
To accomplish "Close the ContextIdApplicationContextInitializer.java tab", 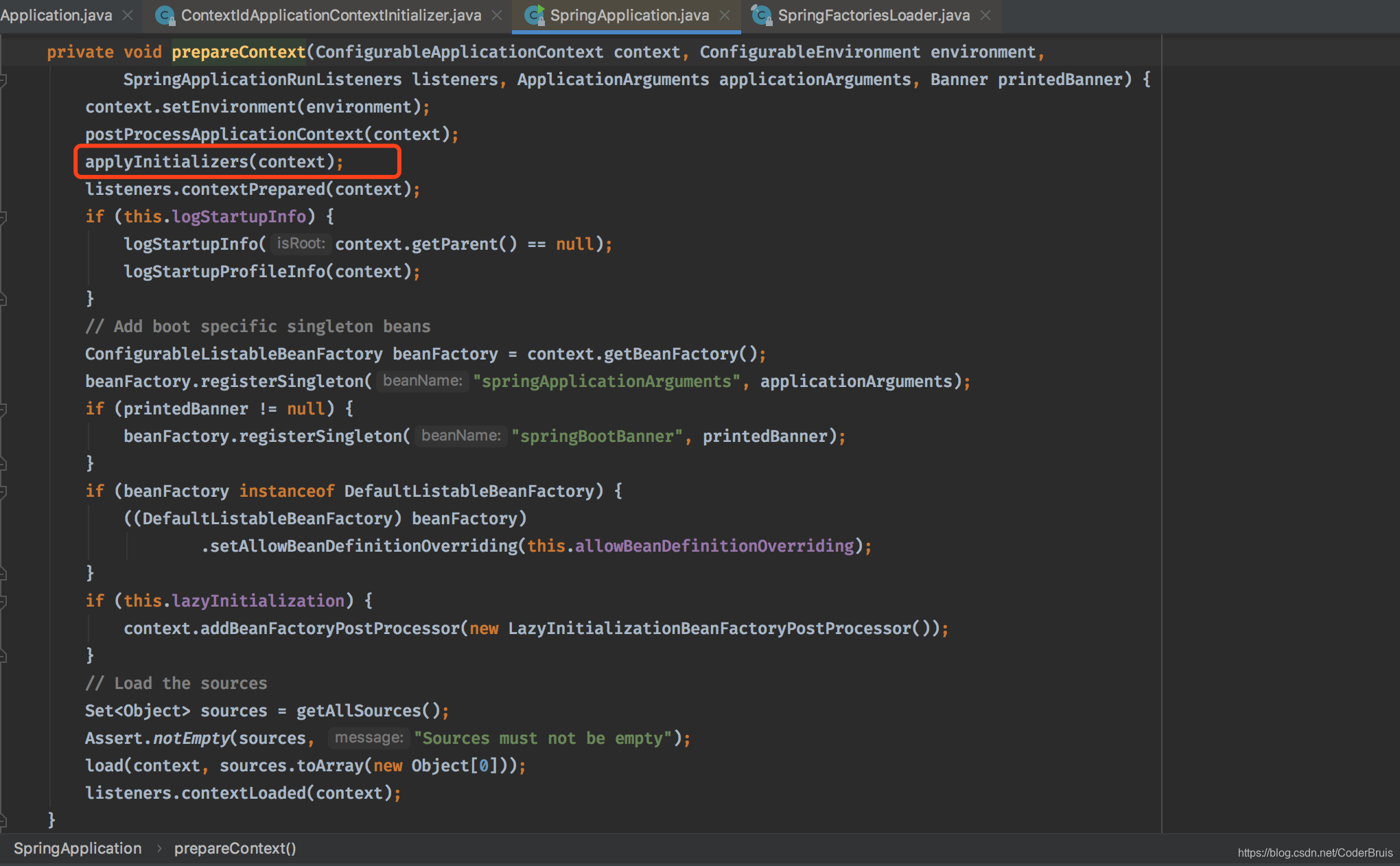I will point(497,15).
